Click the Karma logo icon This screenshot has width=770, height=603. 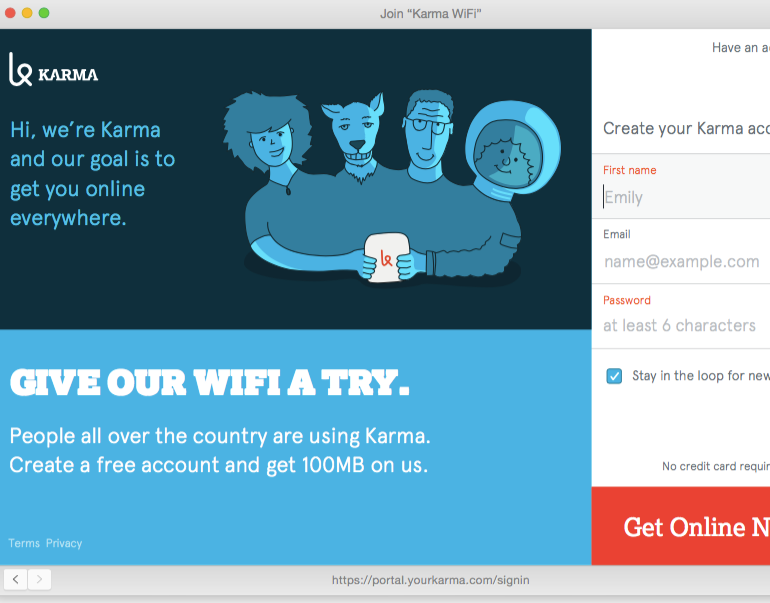(21, 69)
